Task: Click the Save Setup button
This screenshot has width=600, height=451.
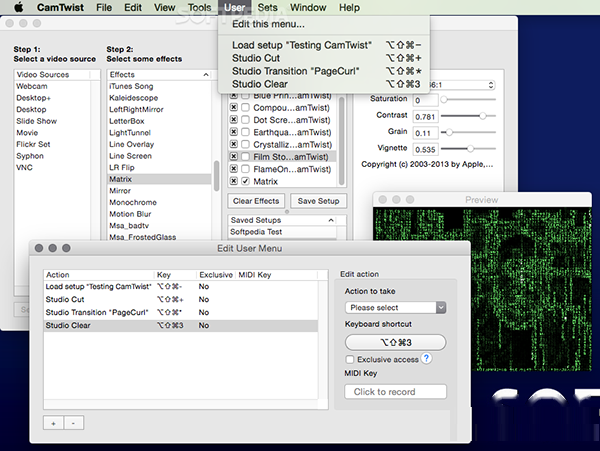Action: point(318,201)
